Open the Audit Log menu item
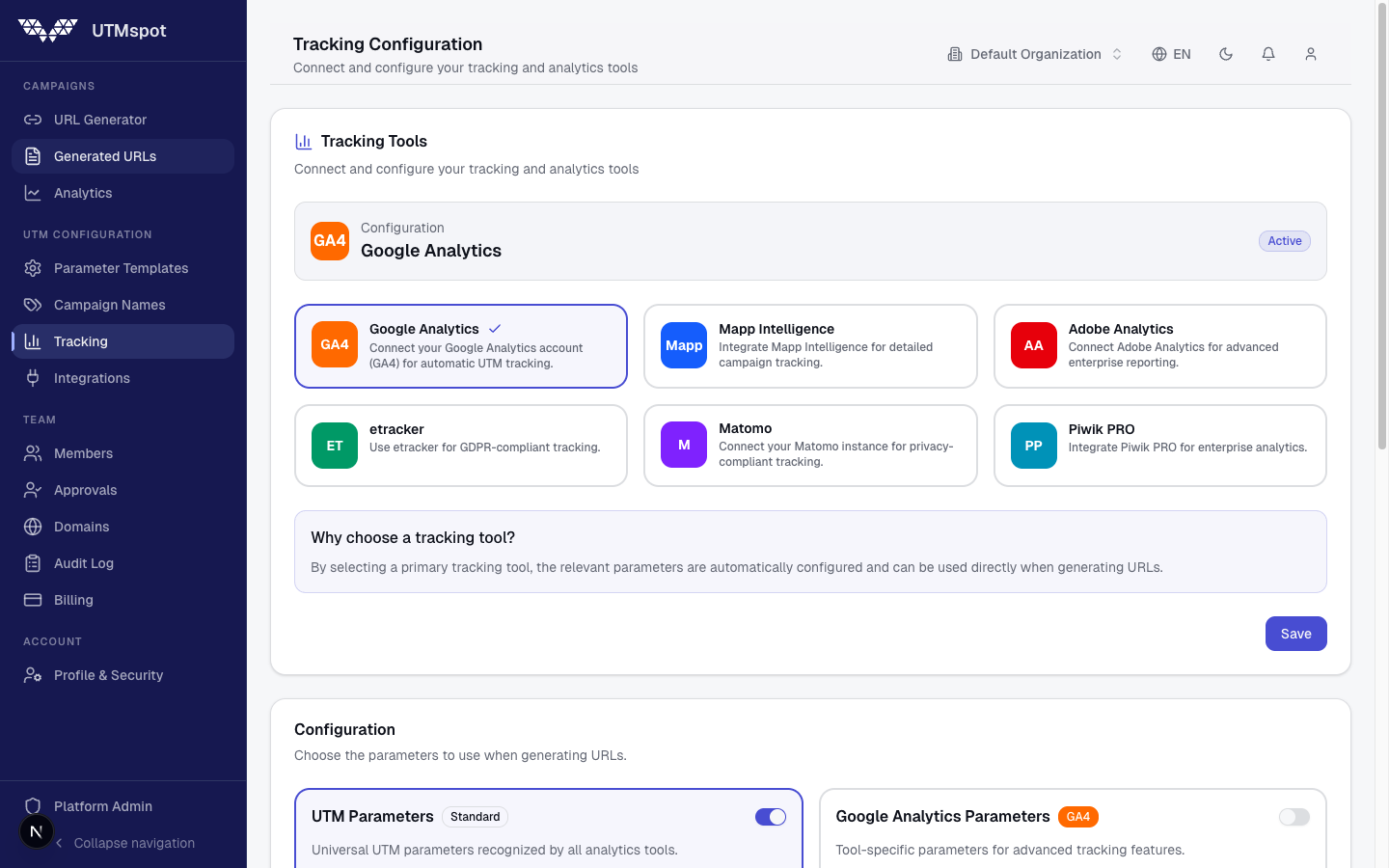Screen dimensions: 1389x868 click(83, 563)
